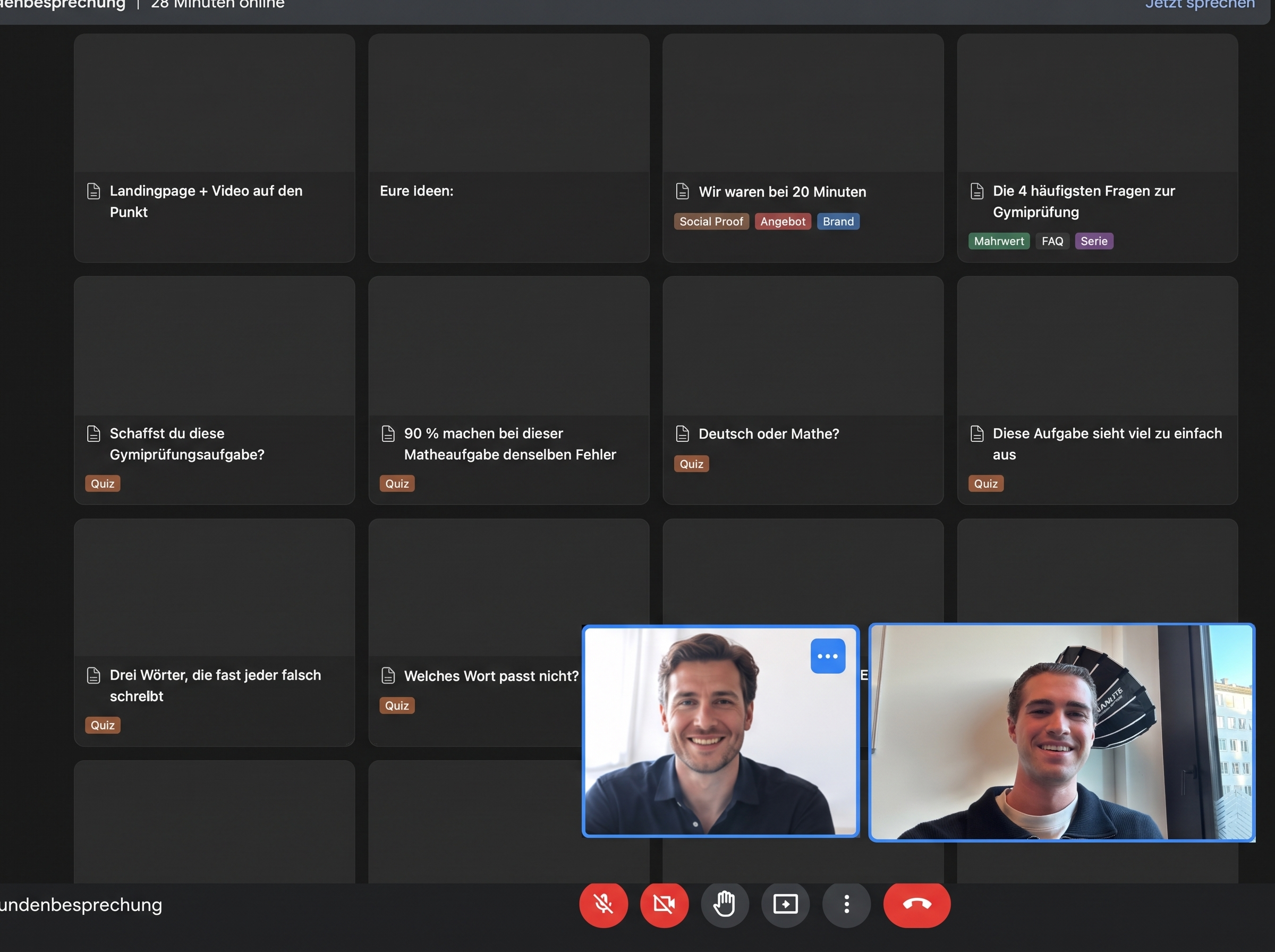
Task: Select the 'Brand' tag
Action: coord(838,222)
